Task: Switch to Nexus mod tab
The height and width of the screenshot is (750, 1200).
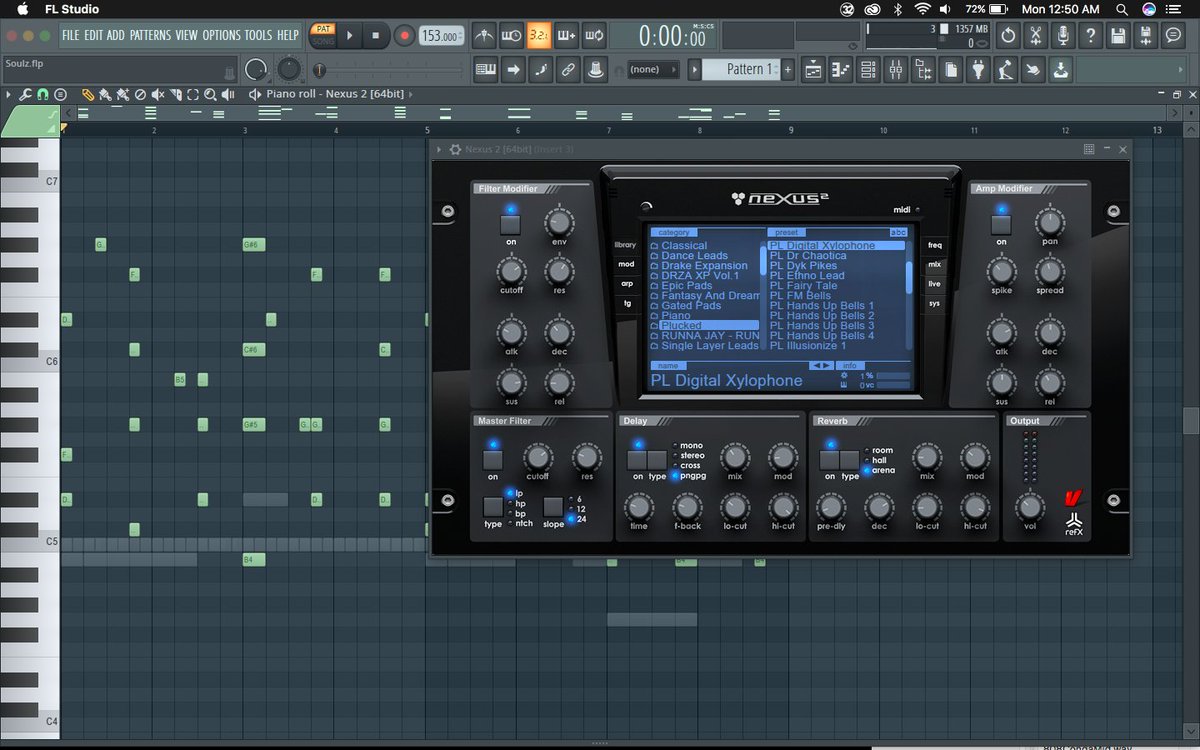Action: (626, 264)
